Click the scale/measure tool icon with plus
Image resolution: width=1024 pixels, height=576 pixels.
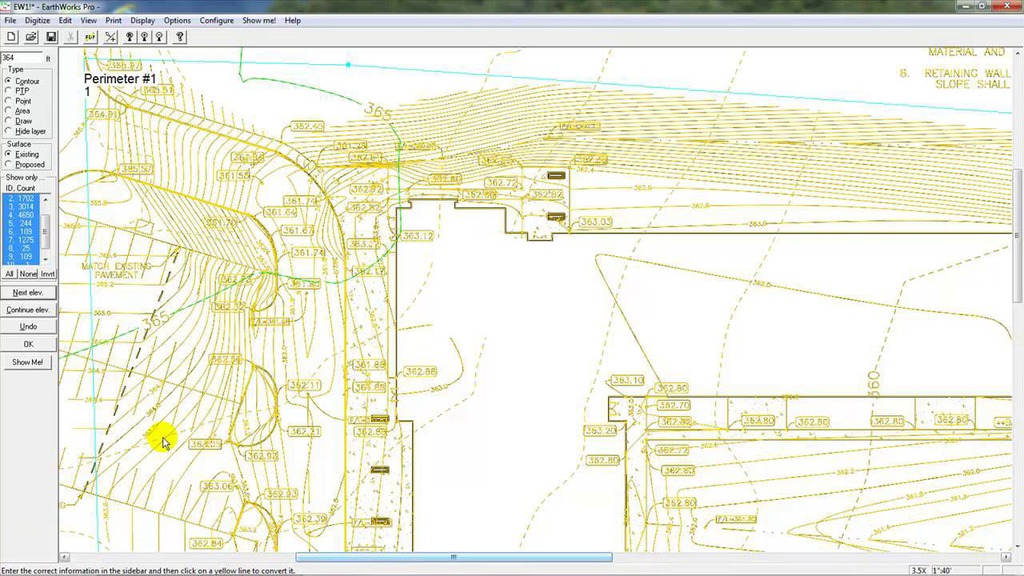pyautogui.click(x=110, y=37)
